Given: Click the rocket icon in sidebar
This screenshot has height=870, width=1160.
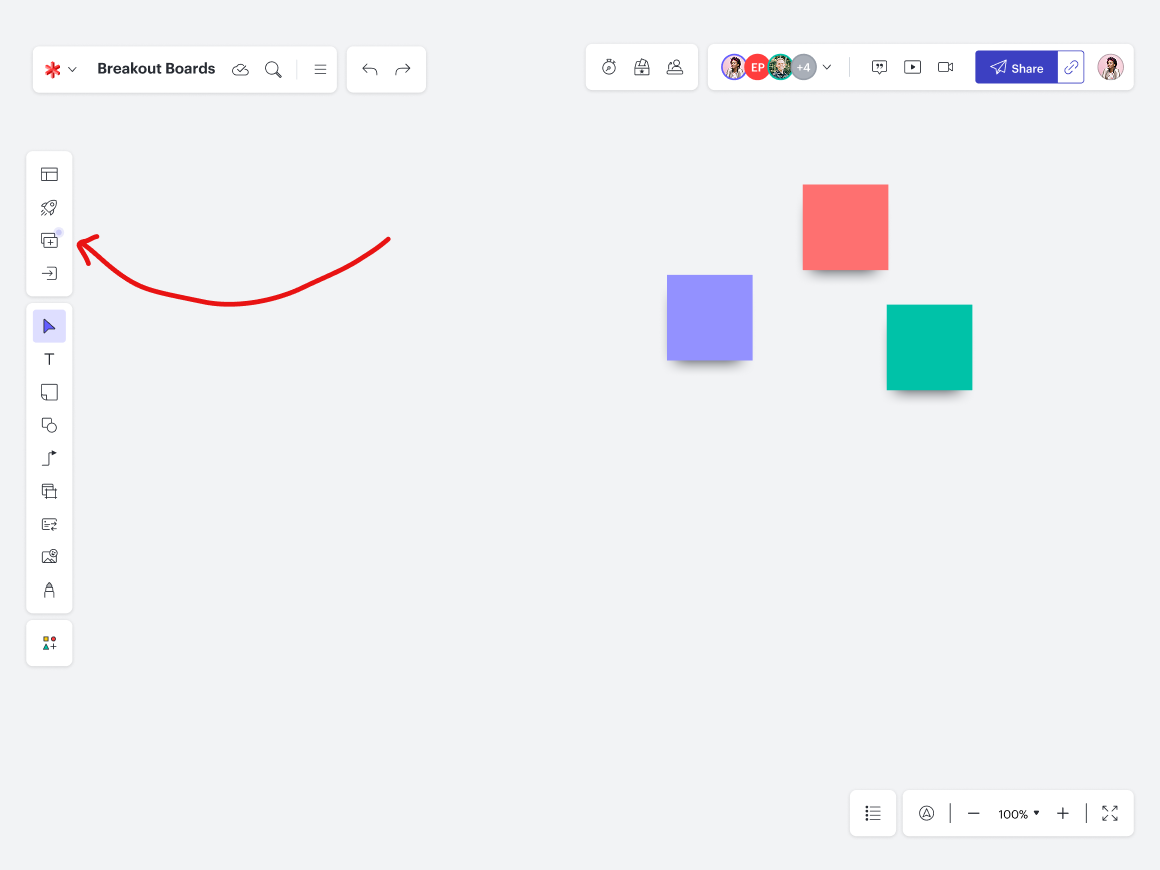Looking at the screenshot, I should coord(49,207).
